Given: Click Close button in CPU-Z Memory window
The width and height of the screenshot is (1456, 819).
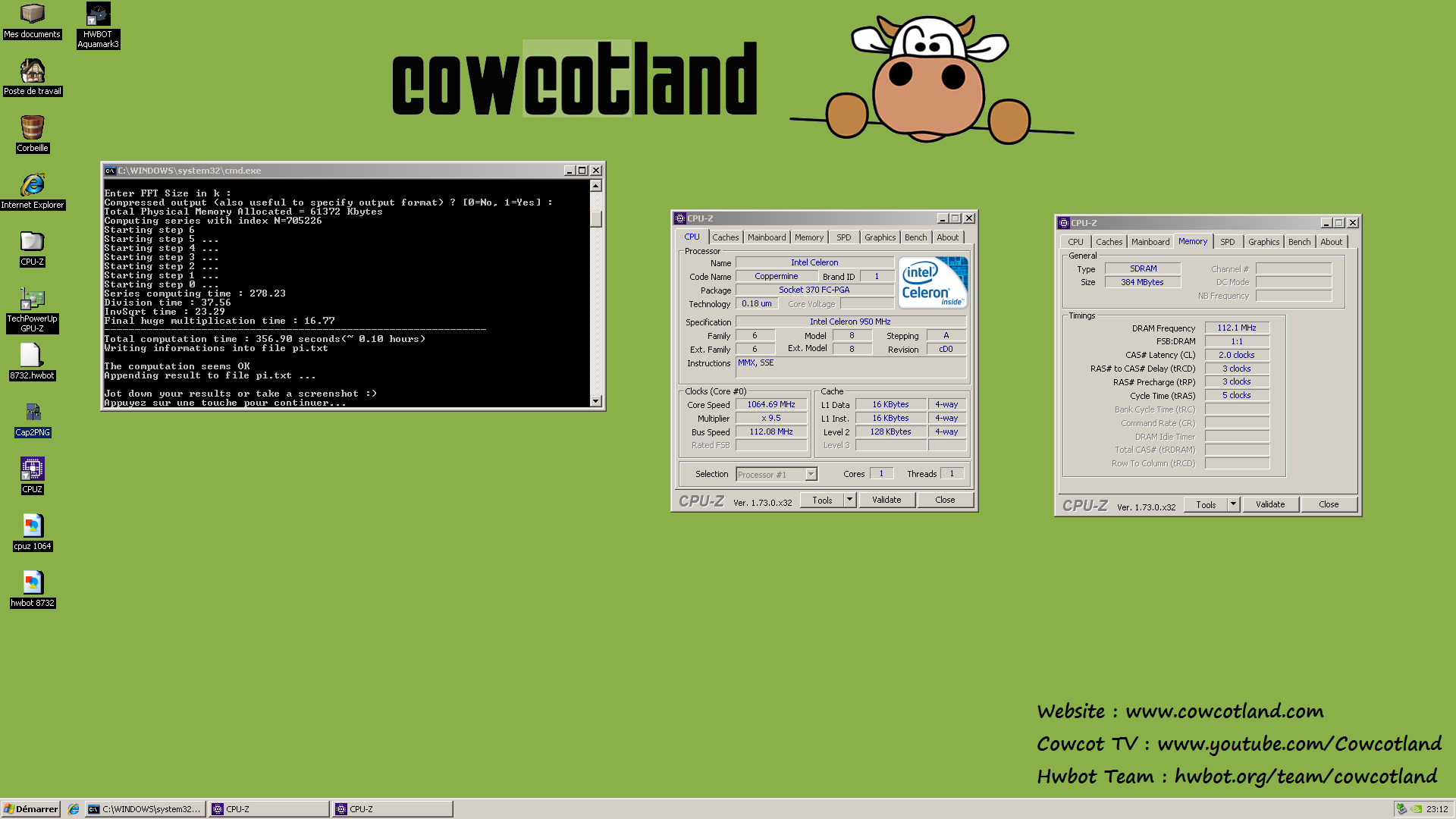Looking at the screenshot, I should tap(1329, 505).
